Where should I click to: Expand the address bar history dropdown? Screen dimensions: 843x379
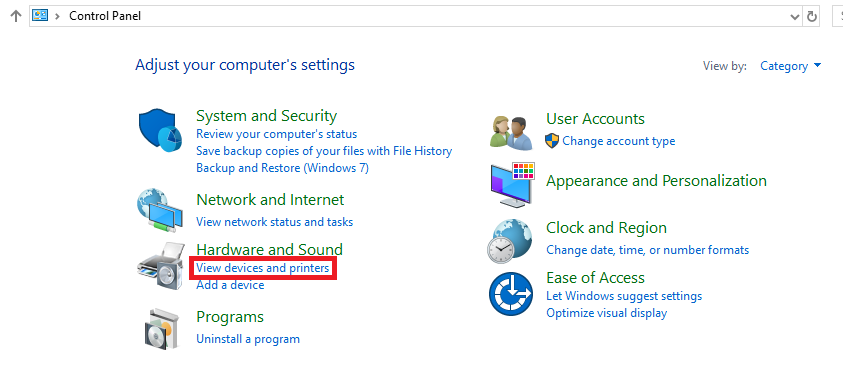(x=795, y=17)
